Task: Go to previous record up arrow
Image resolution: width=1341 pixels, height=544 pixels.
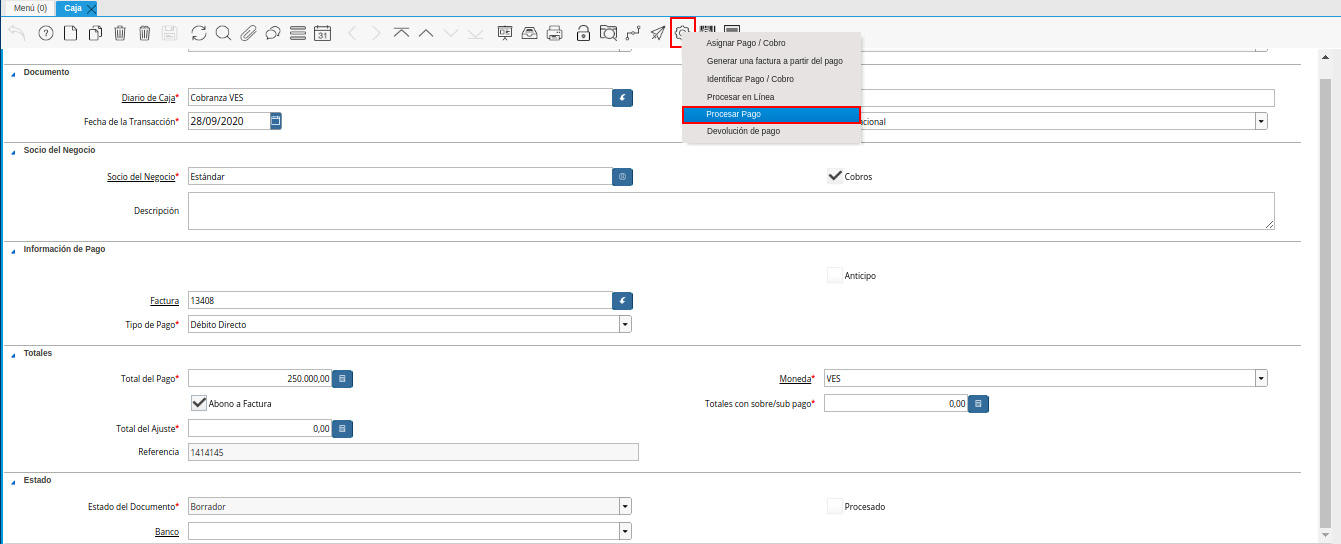Action: point(426,33)
